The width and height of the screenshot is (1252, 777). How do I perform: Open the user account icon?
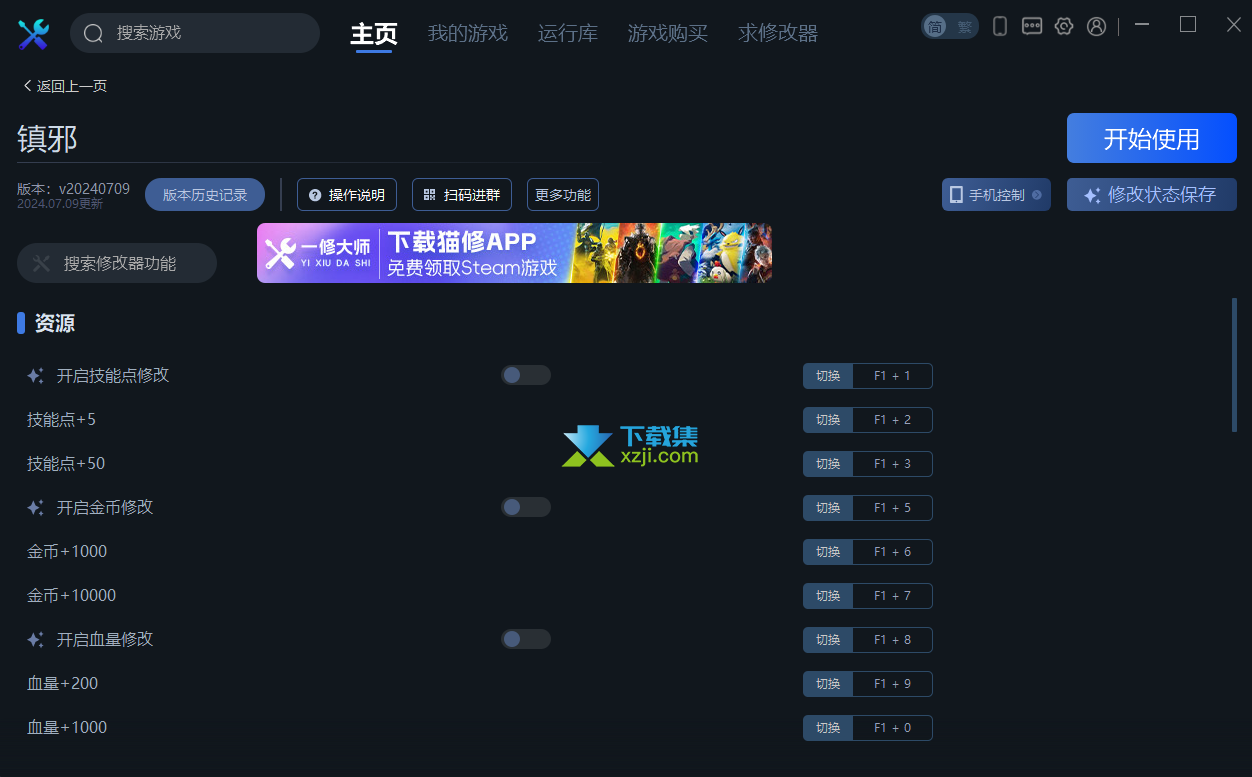1097,27
